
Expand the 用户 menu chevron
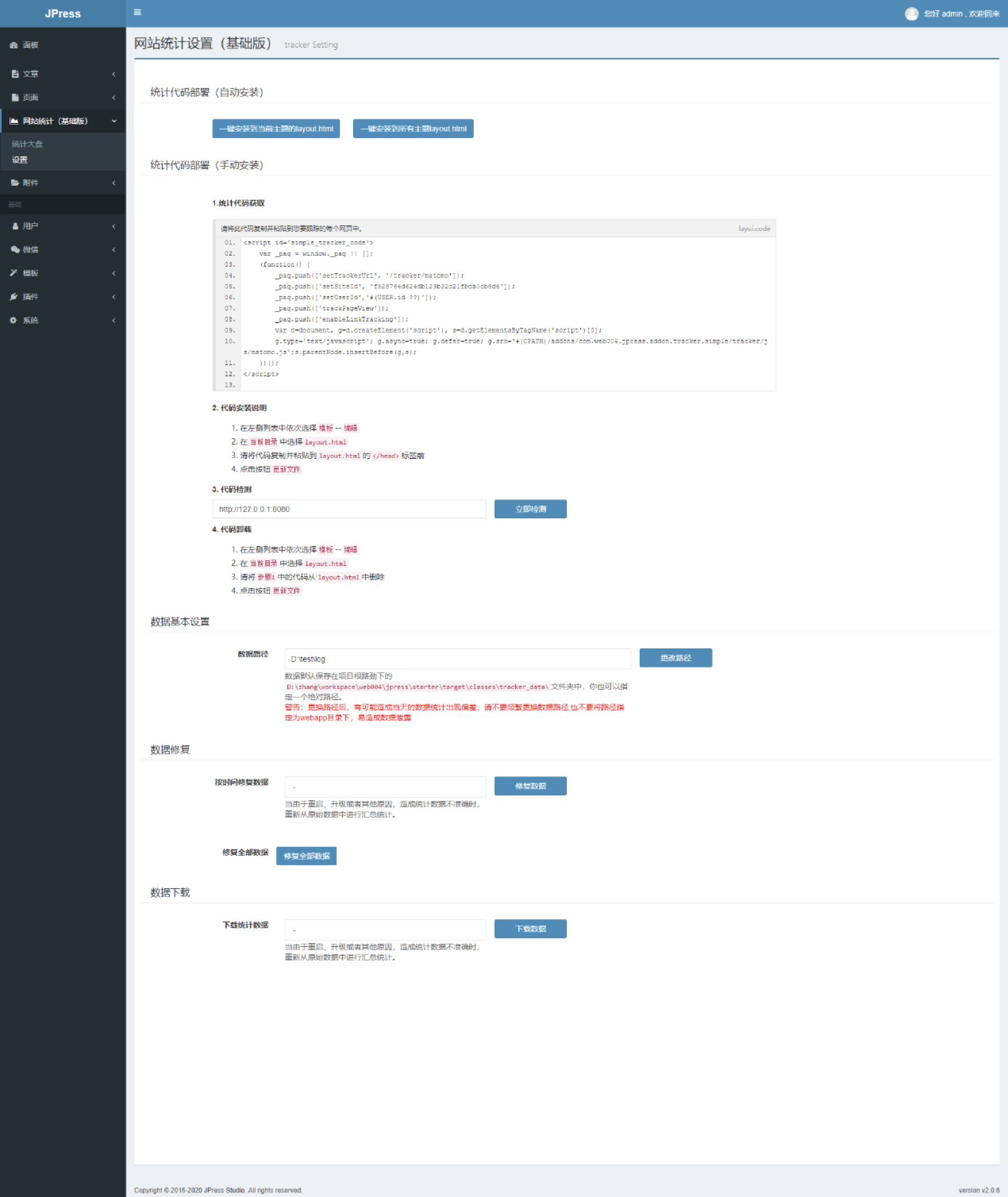point(114,226)
